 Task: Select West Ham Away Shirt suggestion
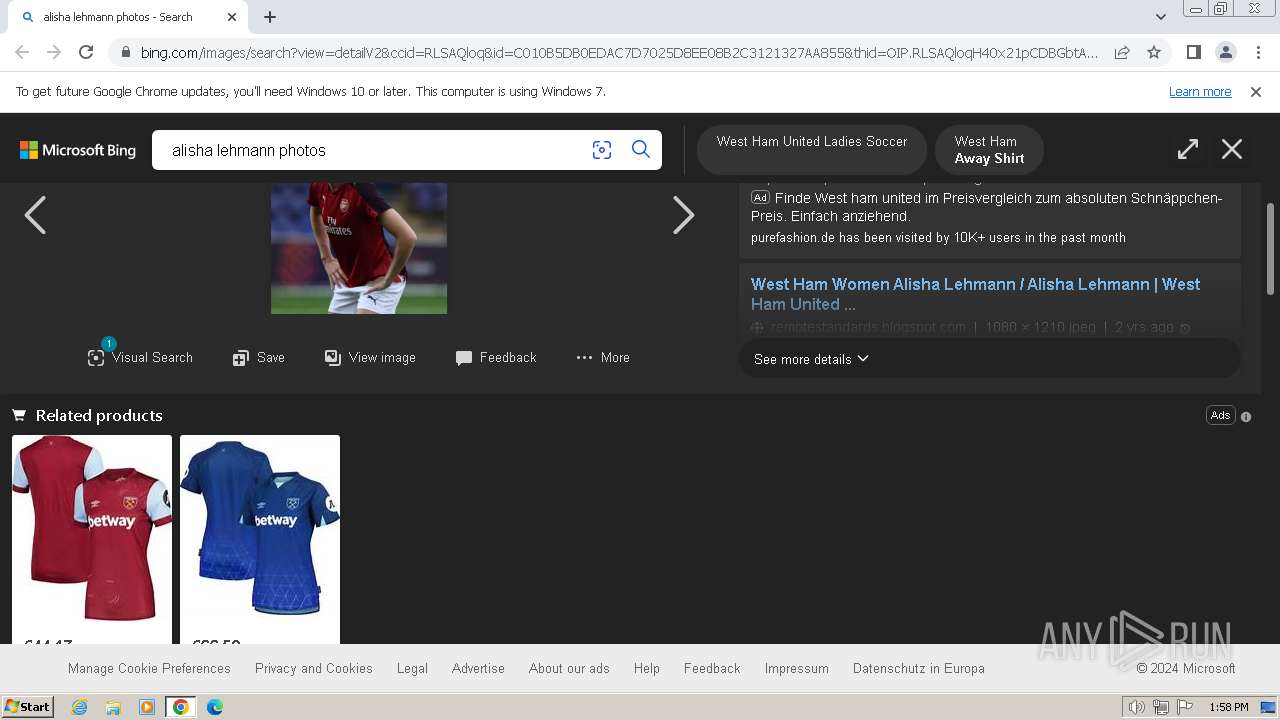point(989,150)
